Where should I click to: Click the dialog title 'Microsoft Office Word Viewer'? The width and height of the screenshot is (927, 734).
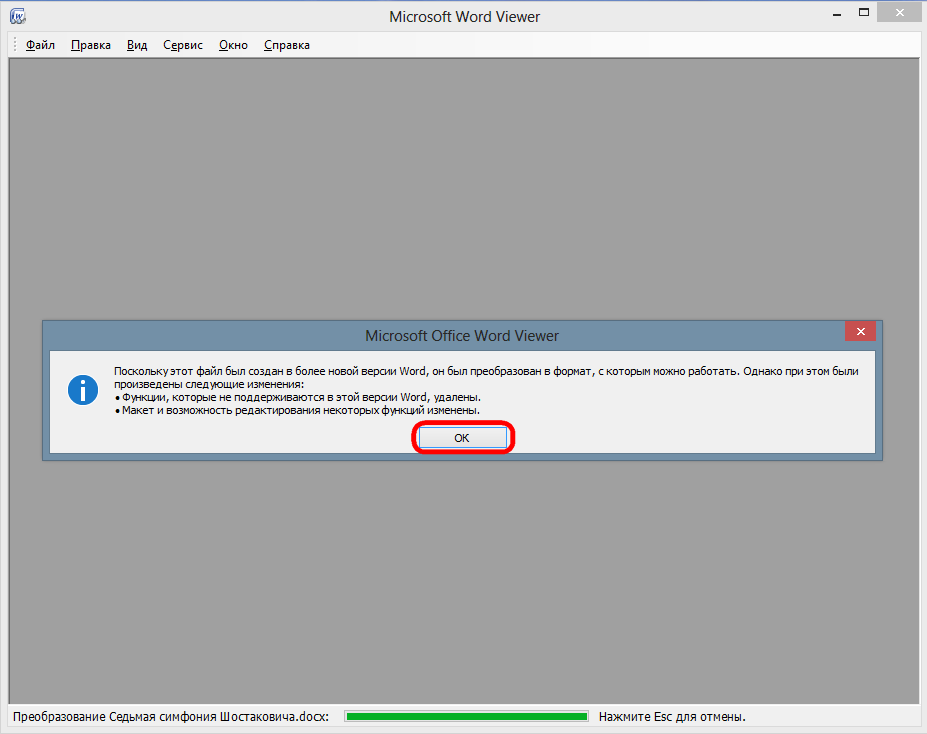click(462, 335)
